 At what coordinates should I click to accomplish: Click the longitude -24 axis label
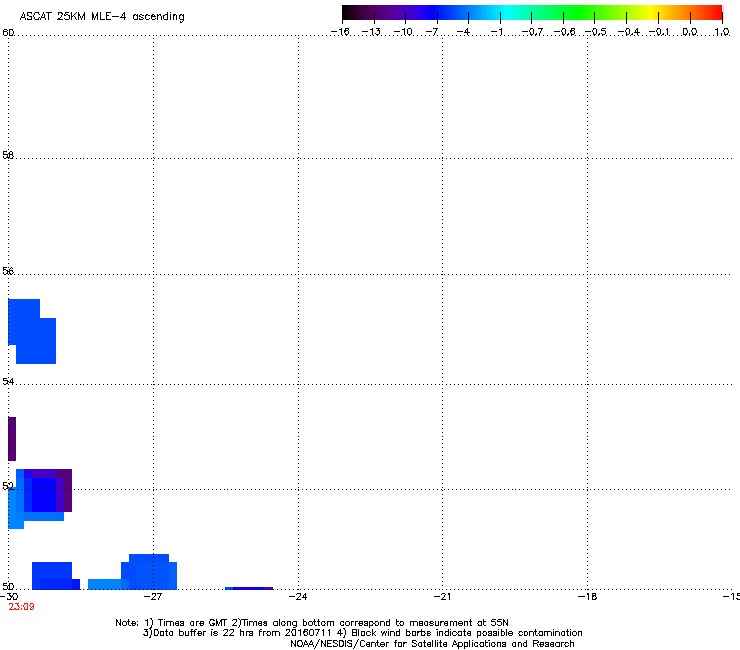pos(298,597)
